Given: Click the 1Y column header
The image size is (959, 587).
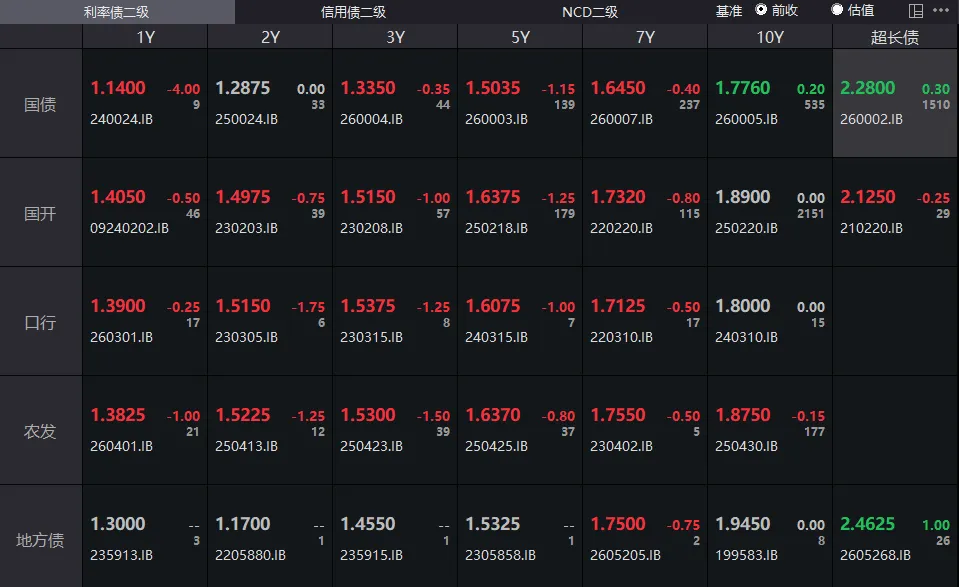Looking at the screenshot, I should pos(145,37).
